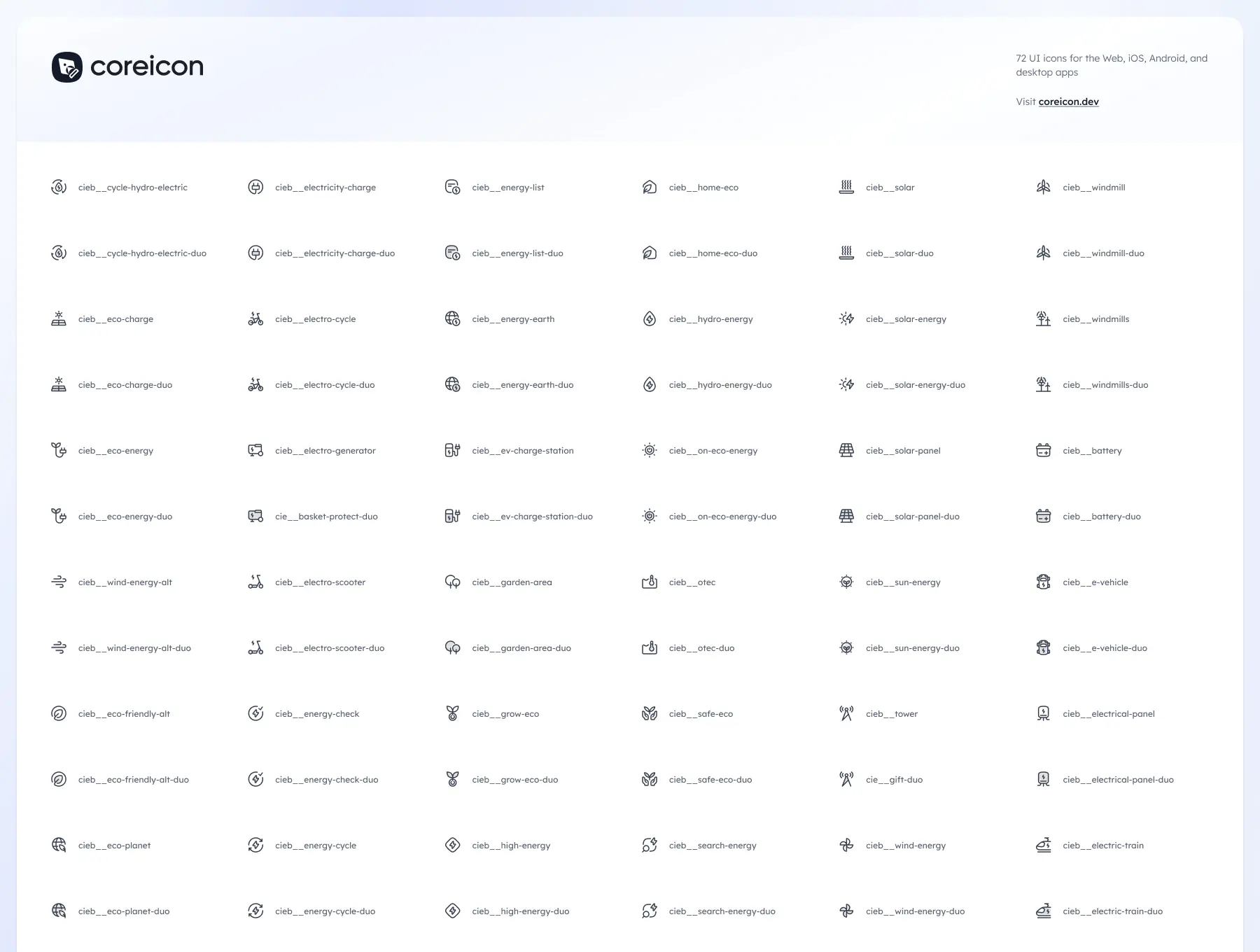
Task: Select the electric-train icon
Action: pyautogui.click(x=1043, y=845)
